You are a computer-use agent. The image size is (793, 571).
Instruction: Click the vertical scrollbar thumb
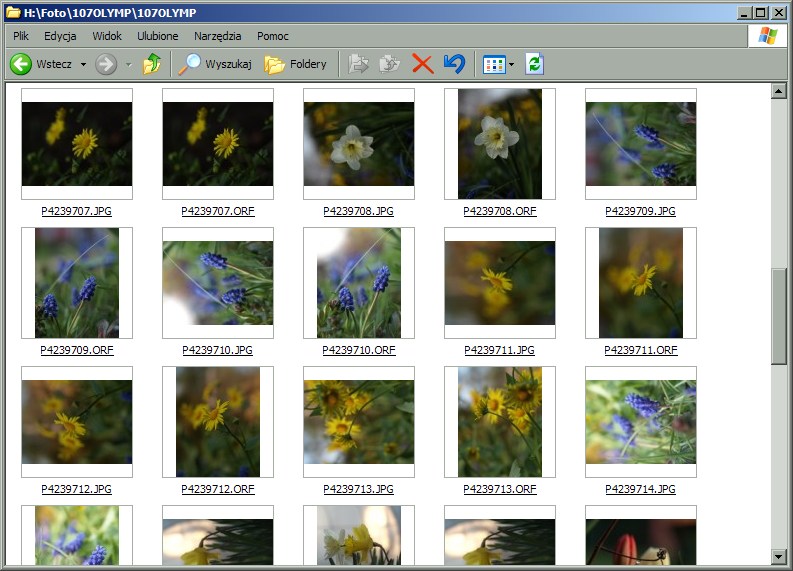(779, 315)
